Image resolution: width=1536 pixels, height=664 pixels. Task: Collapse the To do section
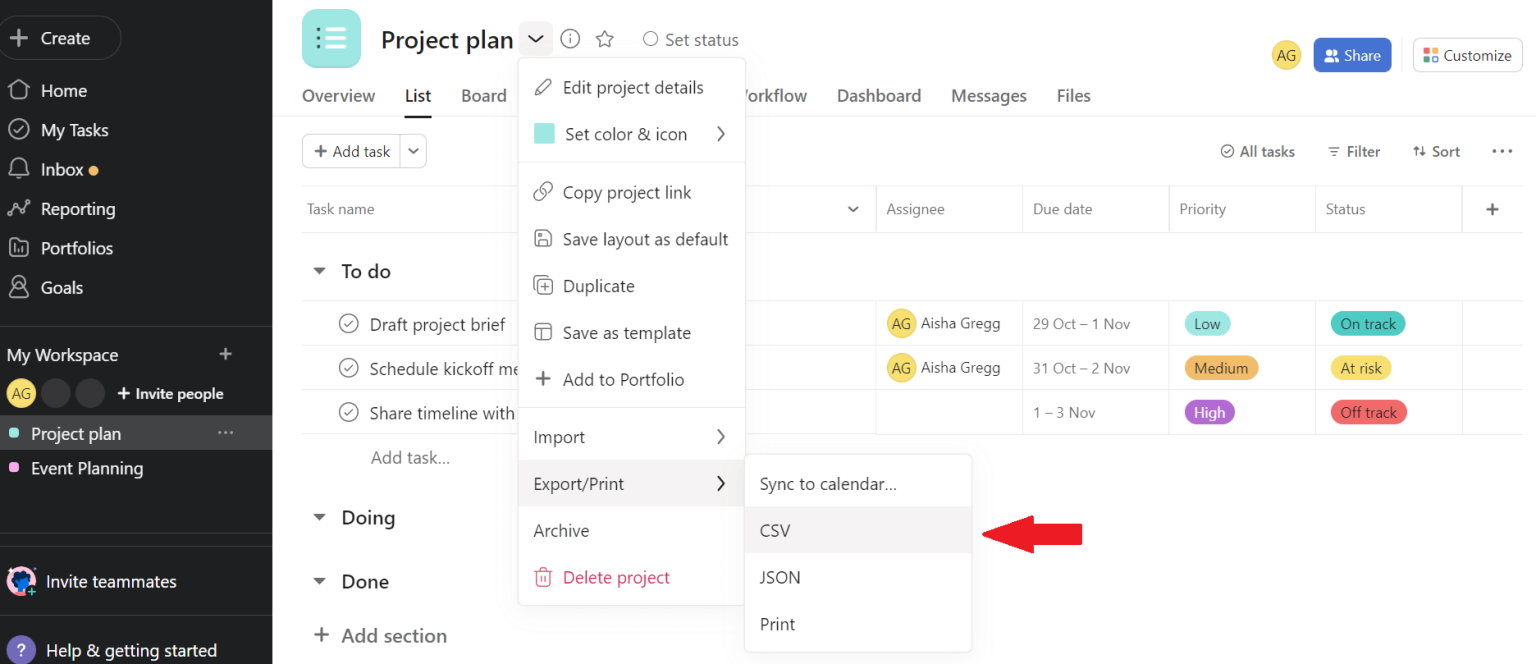(319, 270)
